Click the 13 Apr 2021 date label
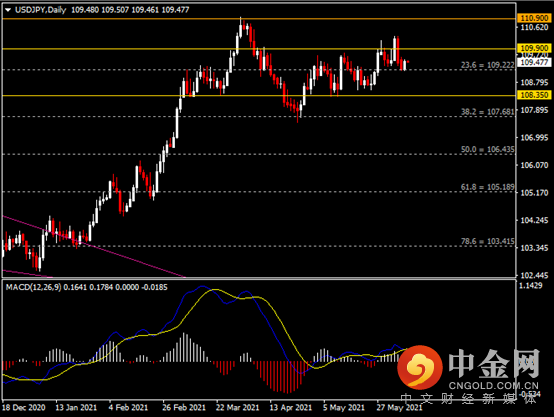 291,408
